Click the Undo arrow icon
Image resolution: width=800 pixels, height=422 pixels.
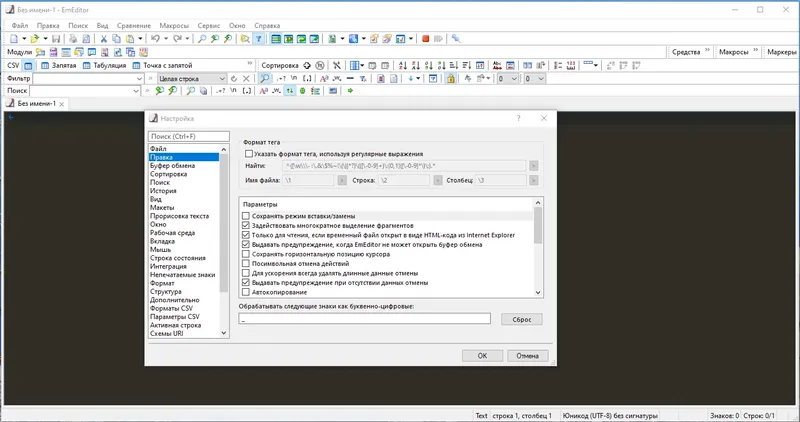point(156,39)
